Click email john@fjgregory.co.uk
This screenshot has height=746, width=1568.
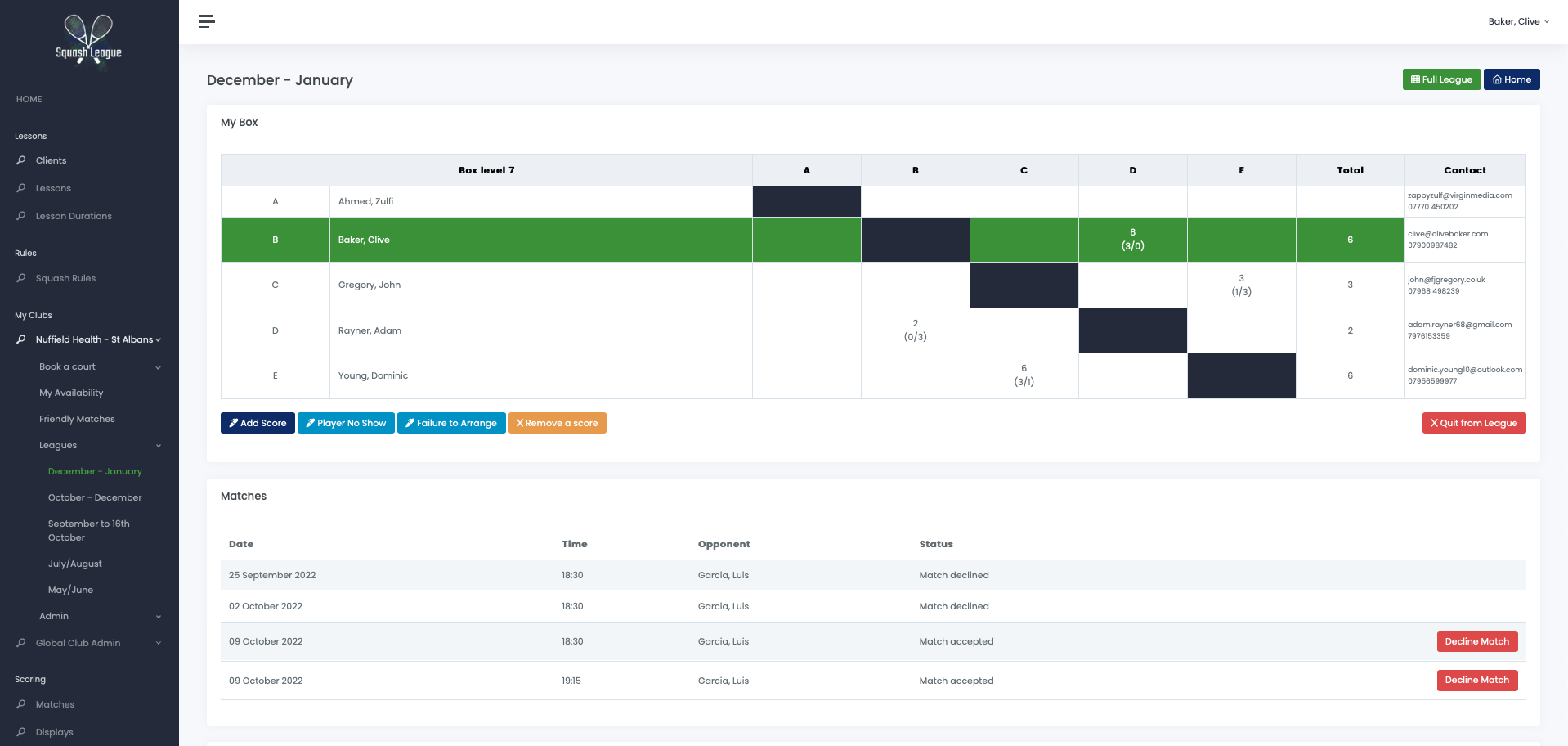pos(1446,280)
